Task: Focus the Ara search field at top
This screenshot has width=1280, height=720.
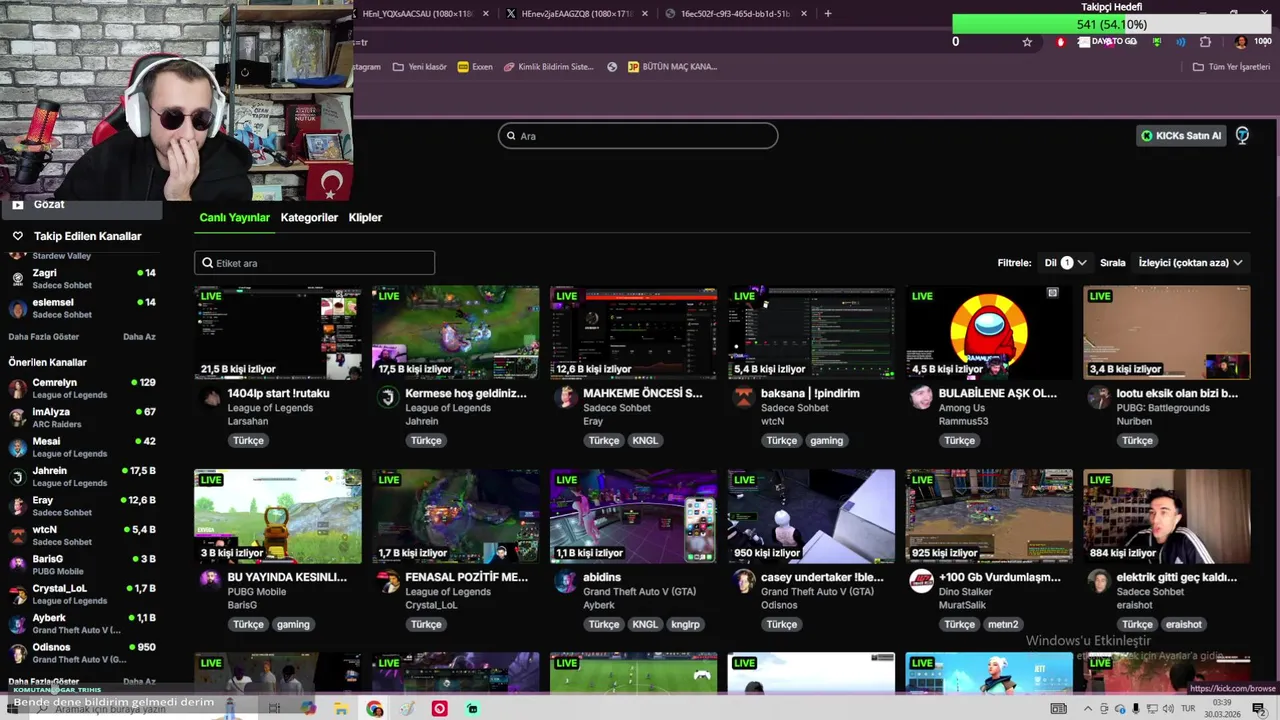Action: tap(638, 136)
